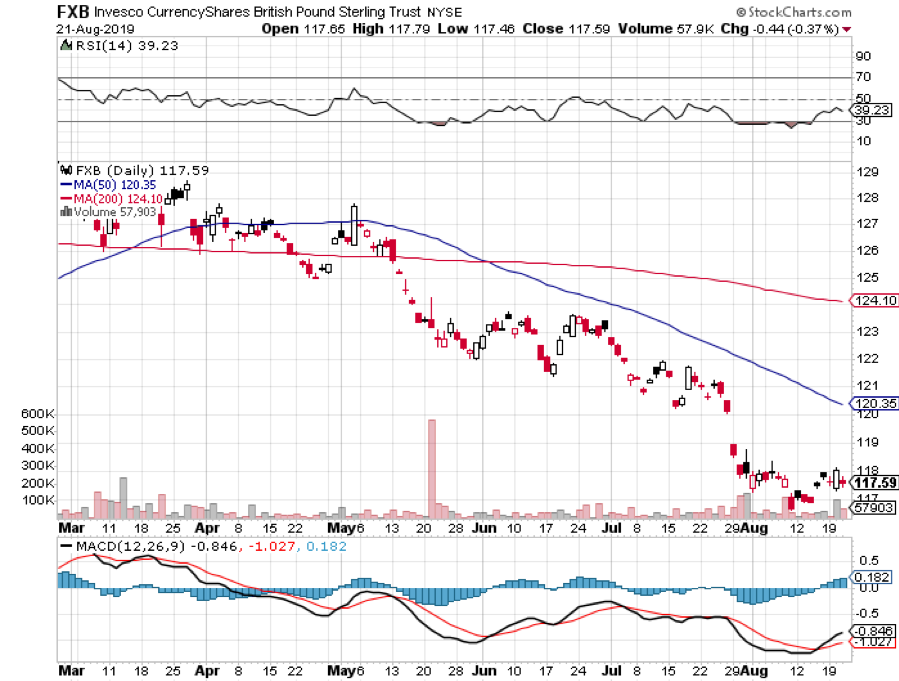Click the blue MA(50) legend line marker

(68, 184)
